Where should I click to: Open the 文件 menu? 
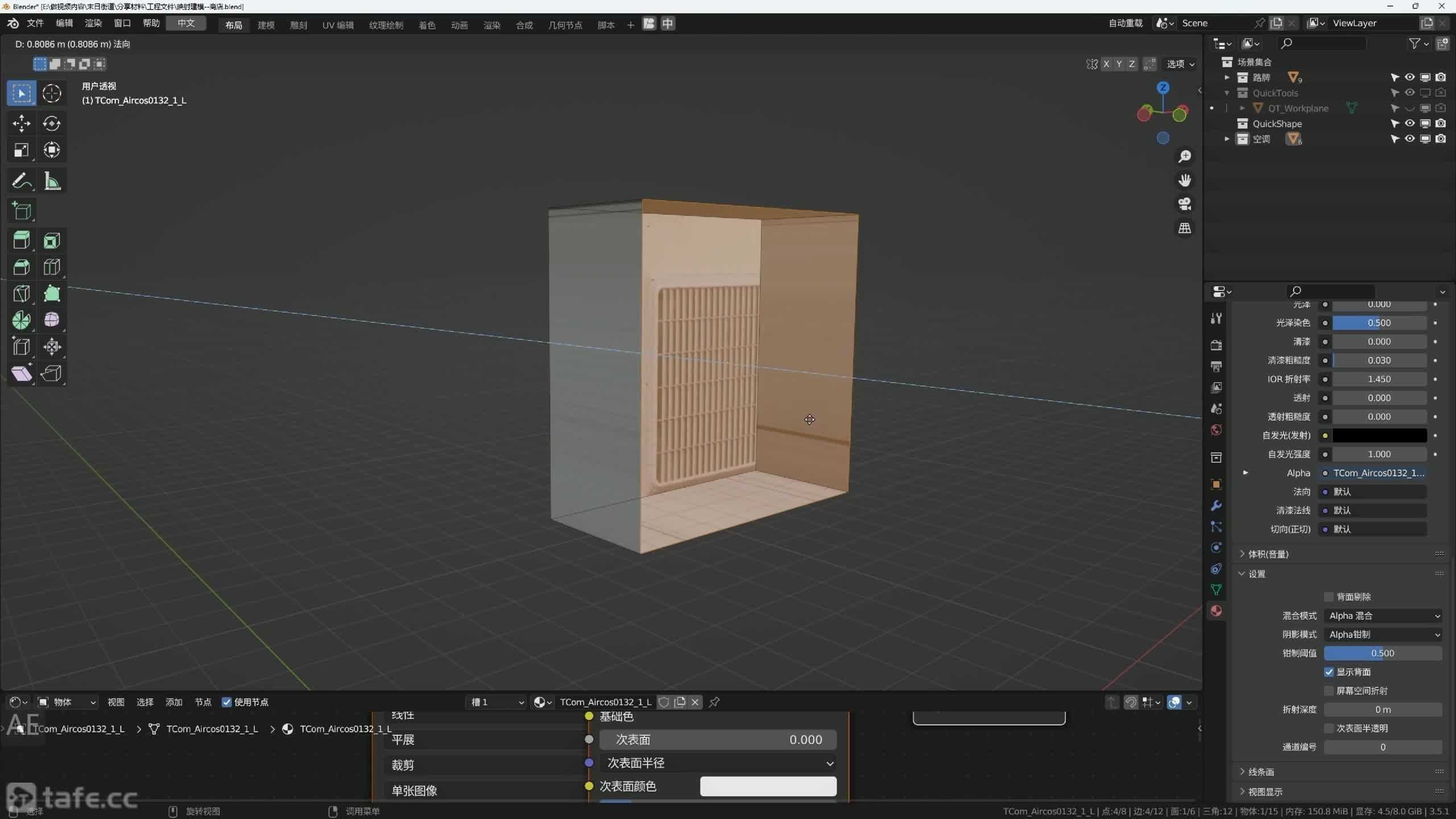(x=35, y=23)
